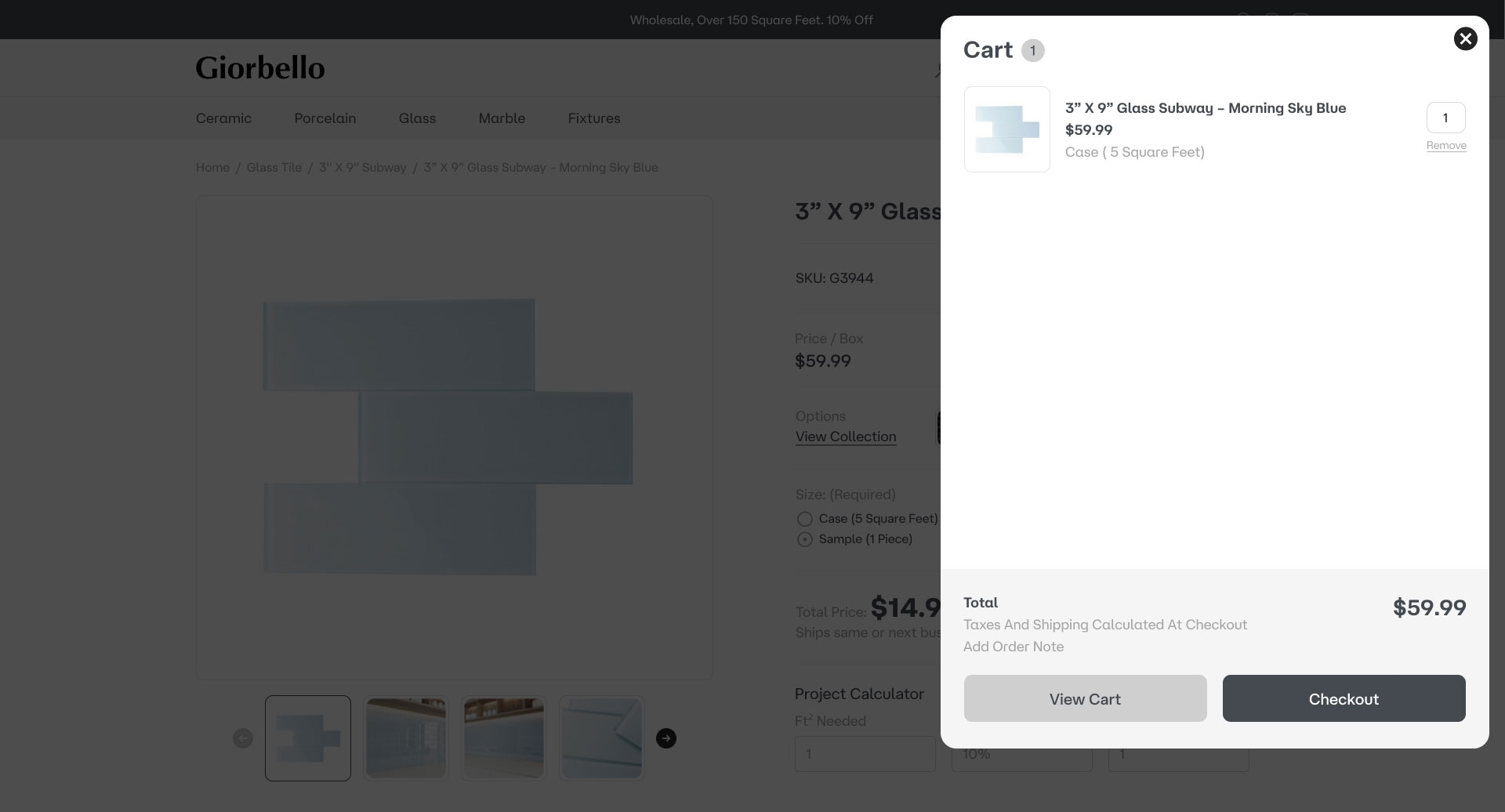Open the Fixtures menu

point(593,118)
